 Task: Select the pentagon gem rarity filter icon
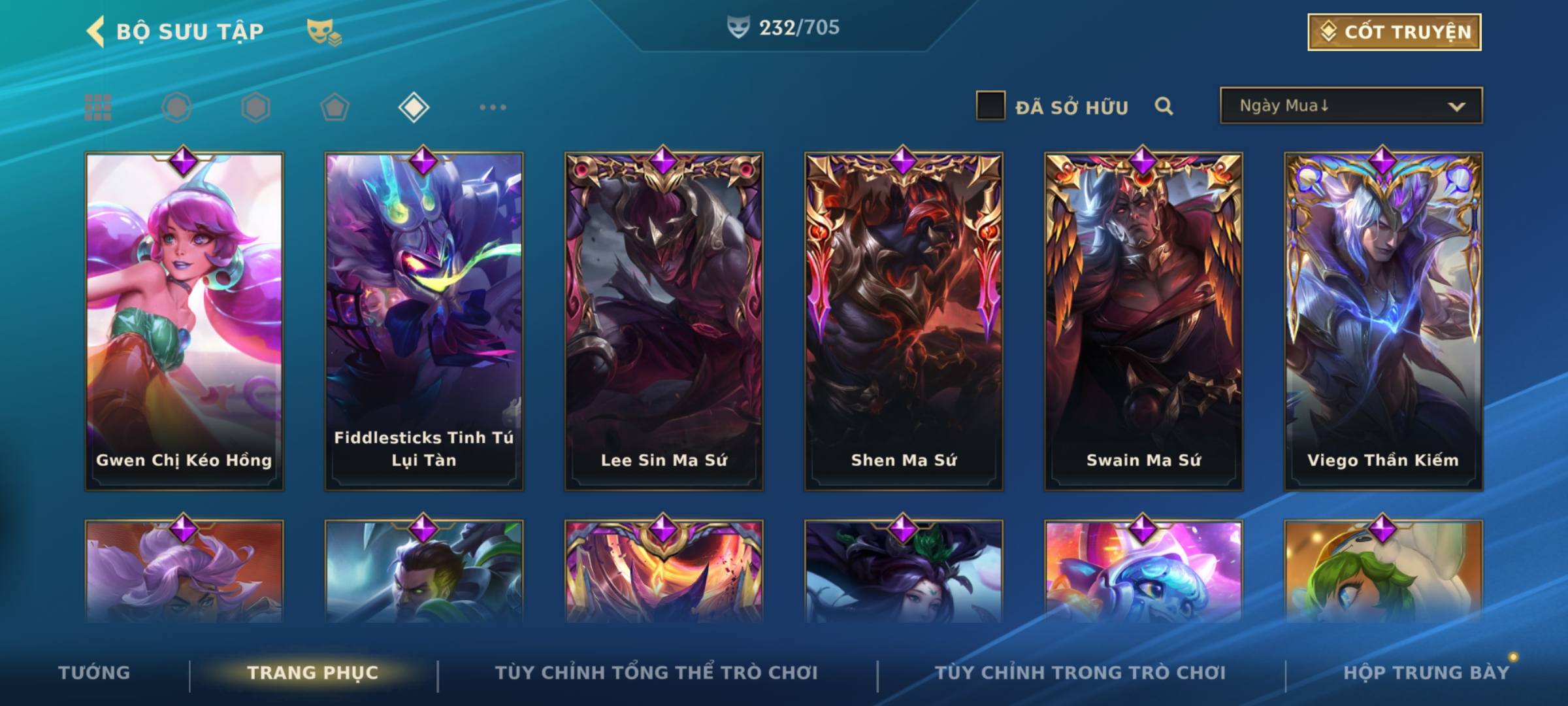[335, 107]
